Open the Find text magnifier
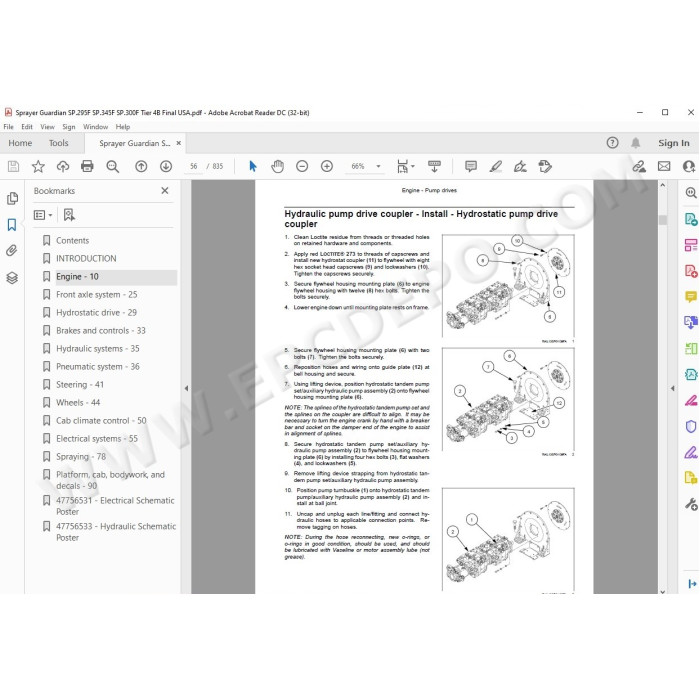700x700 pixels. tap(112, 167)
